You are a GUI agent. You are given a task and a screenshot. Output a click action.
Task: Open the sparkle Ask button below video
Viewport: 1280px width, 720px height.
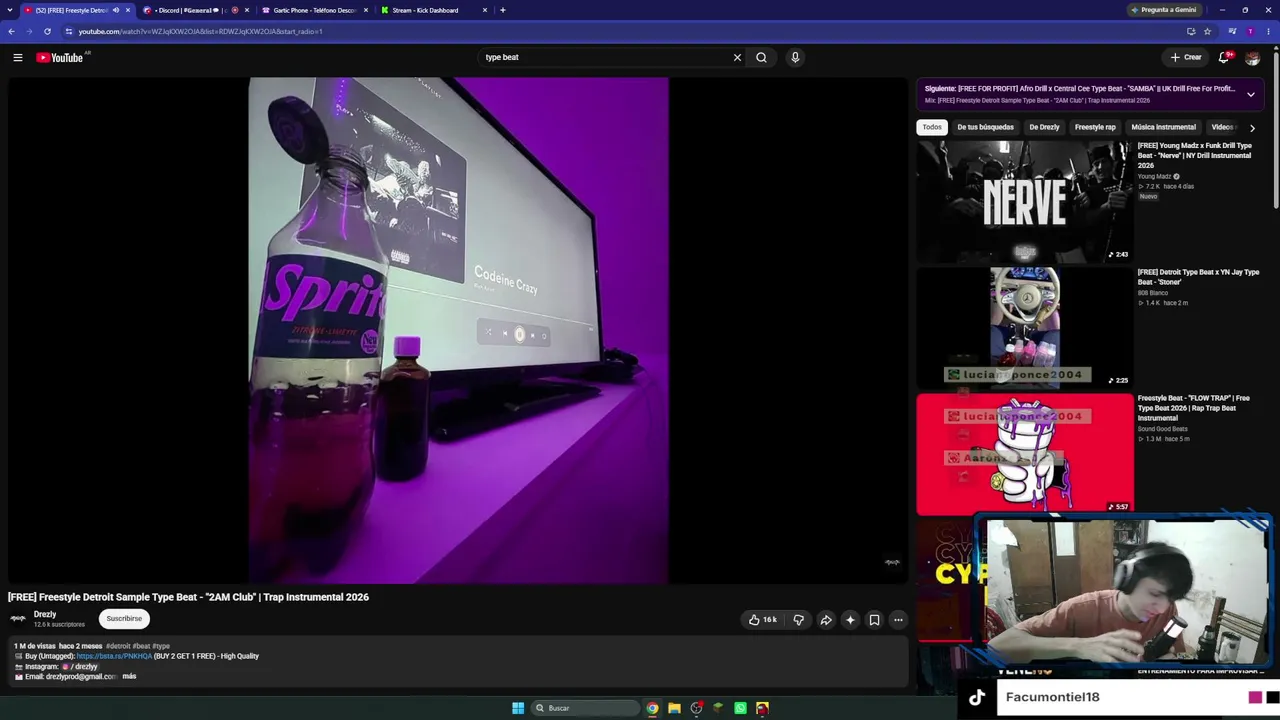pos(850,620)
